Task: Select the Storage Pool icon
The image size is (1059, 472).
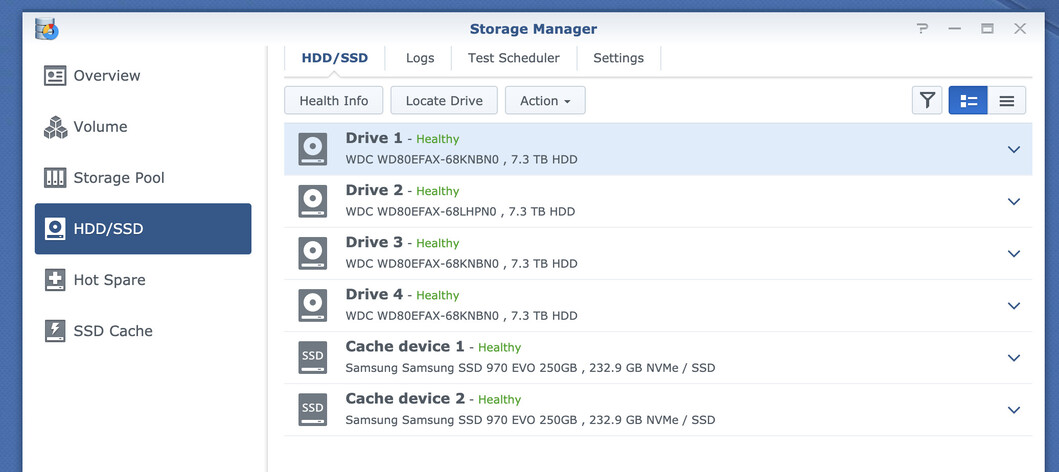Action: coord(55,178)
